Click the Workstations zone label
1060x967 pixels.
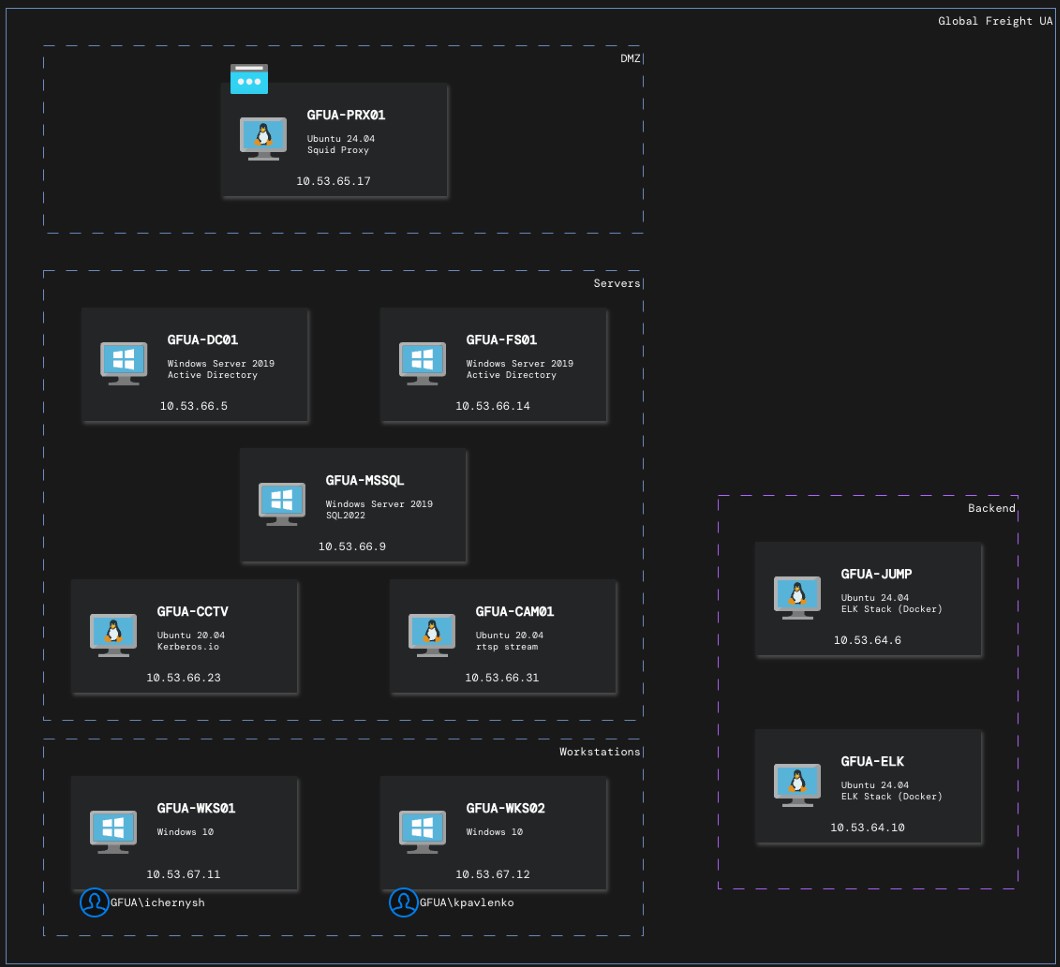pos(600,752)
